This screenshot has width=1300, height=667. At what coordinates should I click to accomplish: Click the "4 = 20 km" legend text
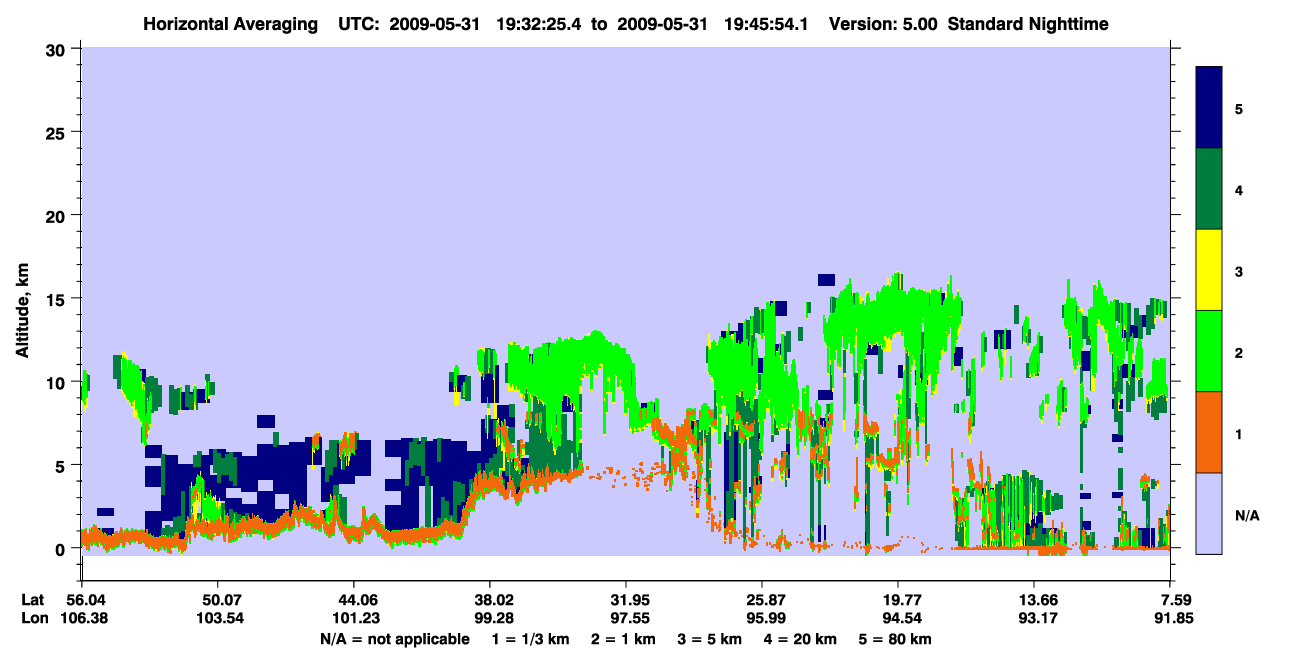coord(801,639)
